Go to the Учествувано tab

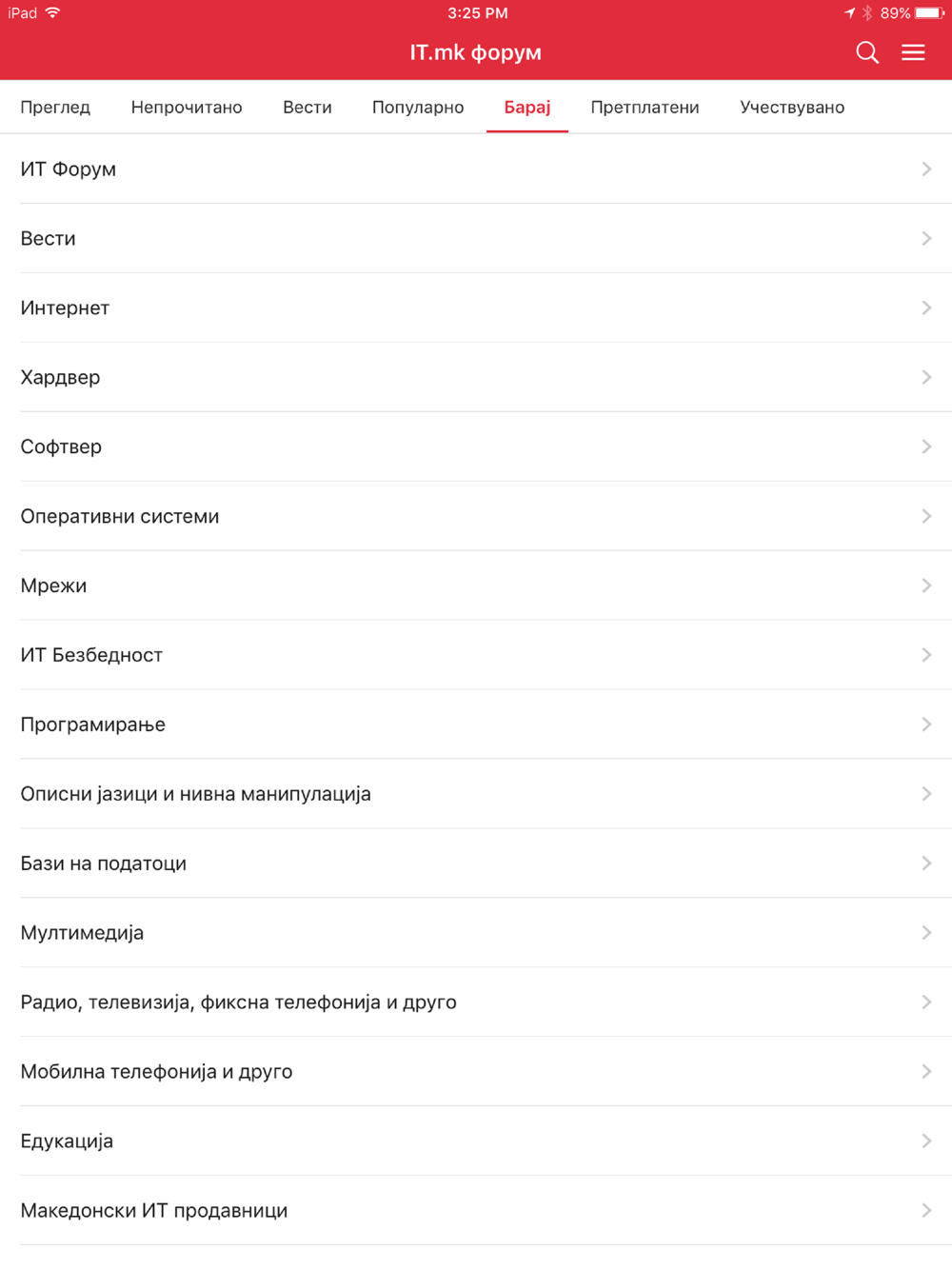coord(792,108)
